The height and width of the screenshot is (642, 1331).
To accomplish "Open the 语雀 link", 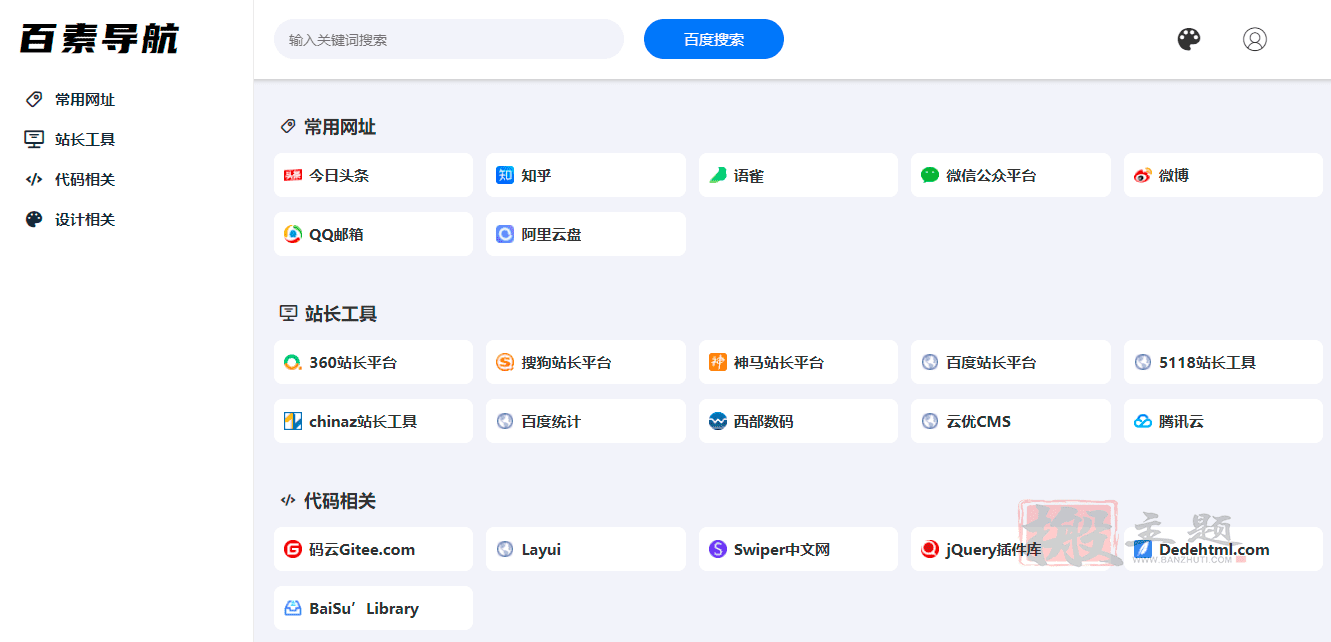I will [x=798, y=175].
